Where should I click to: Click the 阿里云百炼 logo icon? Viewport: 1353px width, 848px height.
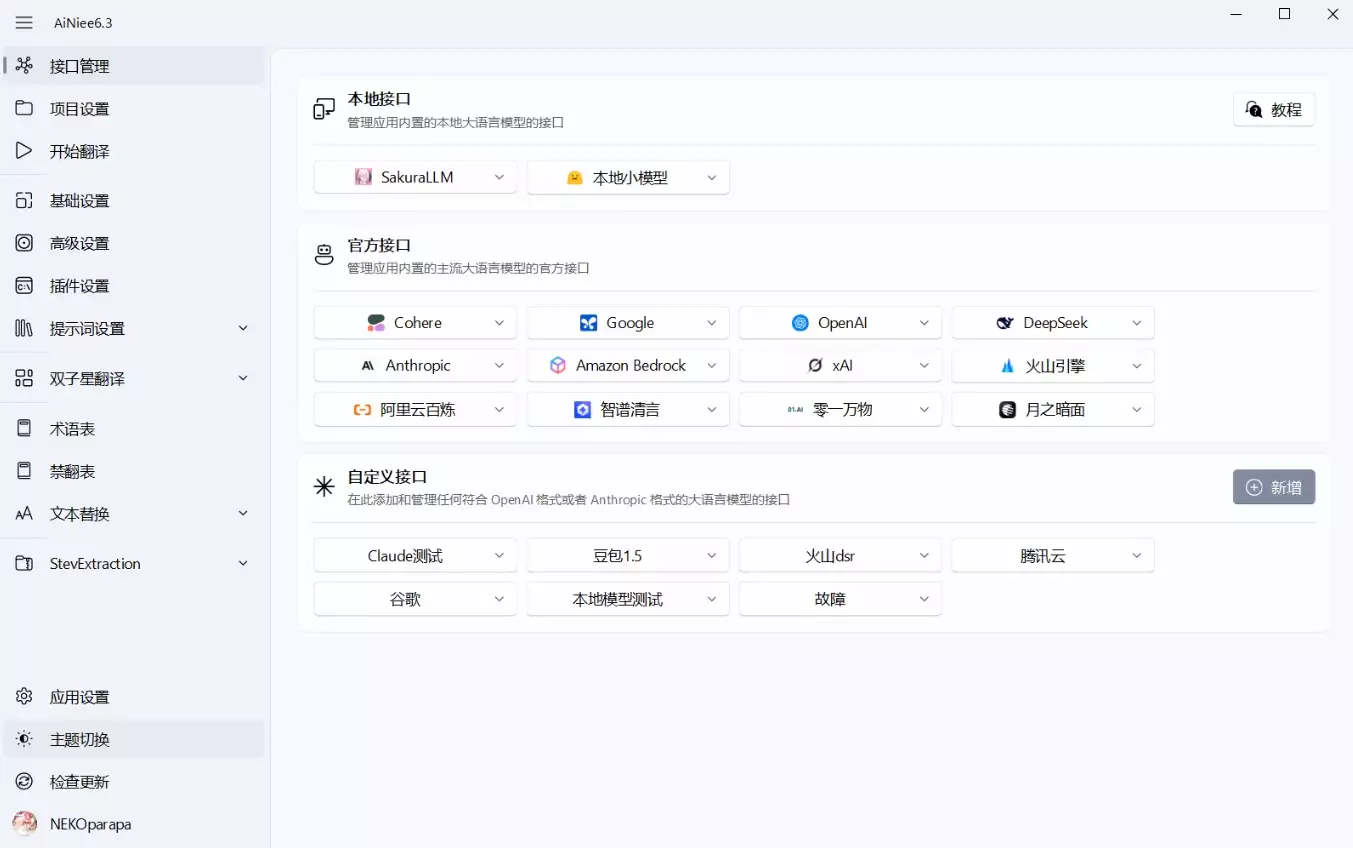(362, 410)
